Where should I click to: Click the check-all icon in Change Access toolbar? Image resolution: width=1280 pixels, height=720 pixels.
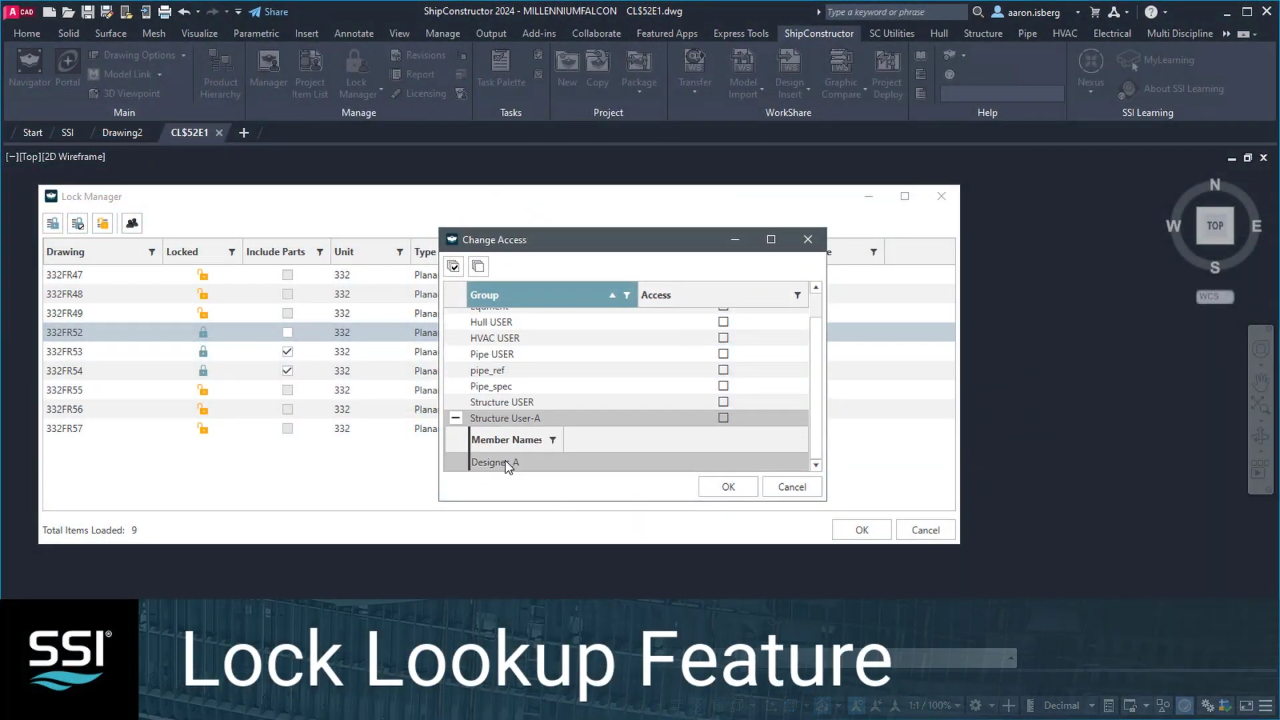click(453, 266)
